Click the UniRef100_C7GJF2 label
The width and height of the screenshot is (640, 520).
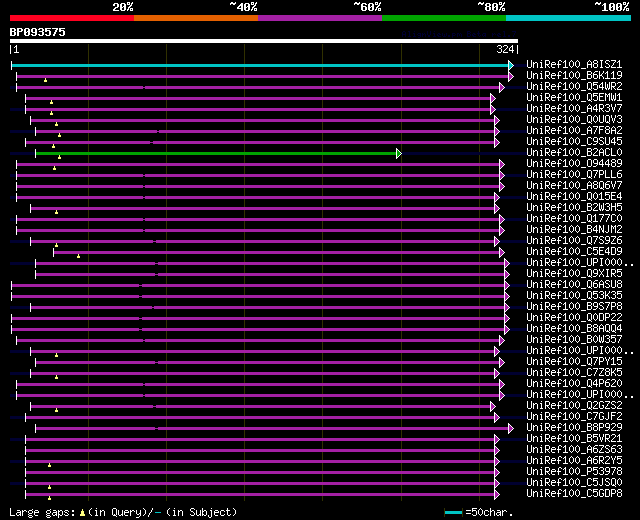[x=574, y=416]
